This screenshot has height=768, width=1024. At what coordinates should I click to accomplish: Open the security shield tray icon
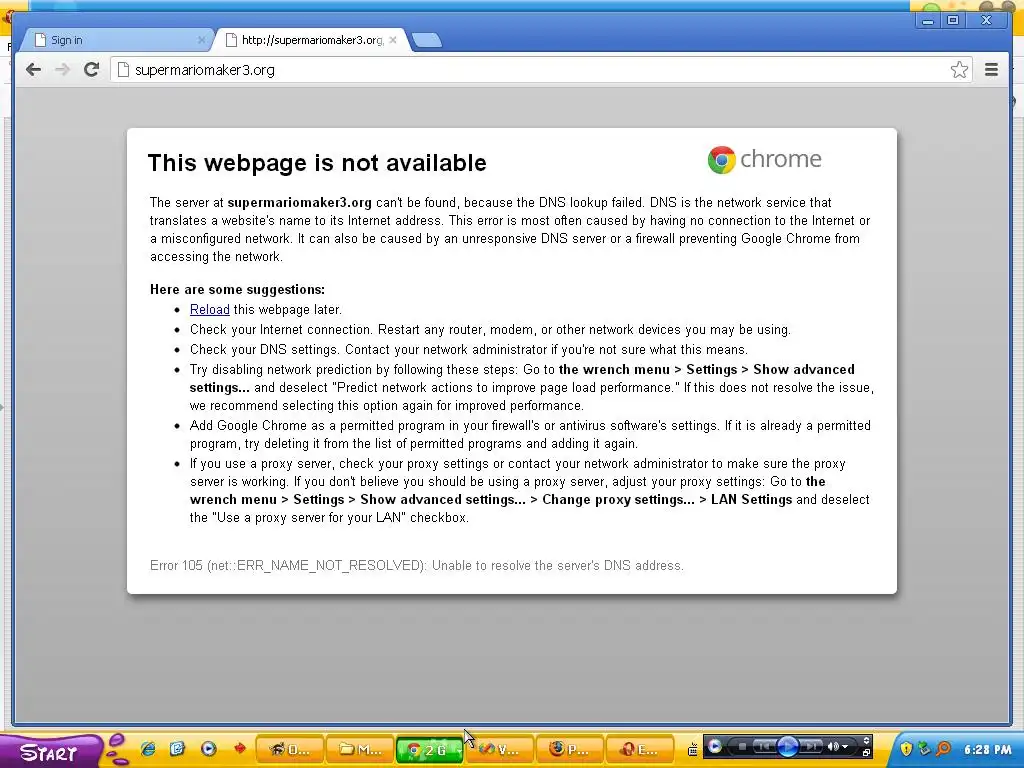pos(906,749)
